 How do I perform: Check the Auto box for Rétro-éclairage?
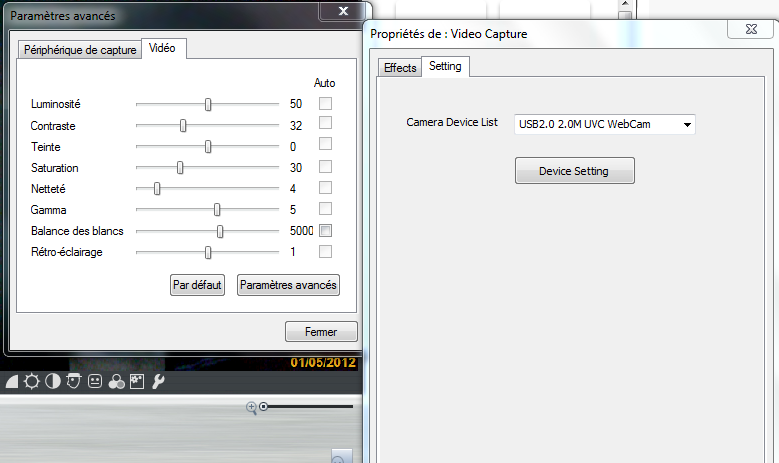[325, 251]
